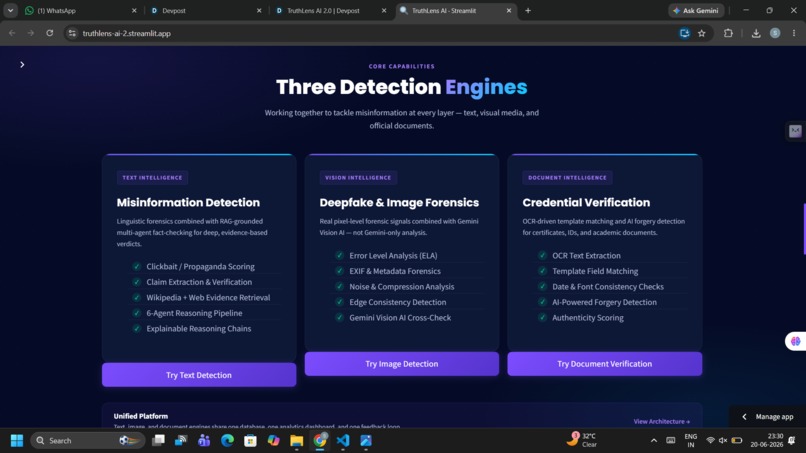
Task: Open the Windows Start menu
Action: click(x=17, y=441)
